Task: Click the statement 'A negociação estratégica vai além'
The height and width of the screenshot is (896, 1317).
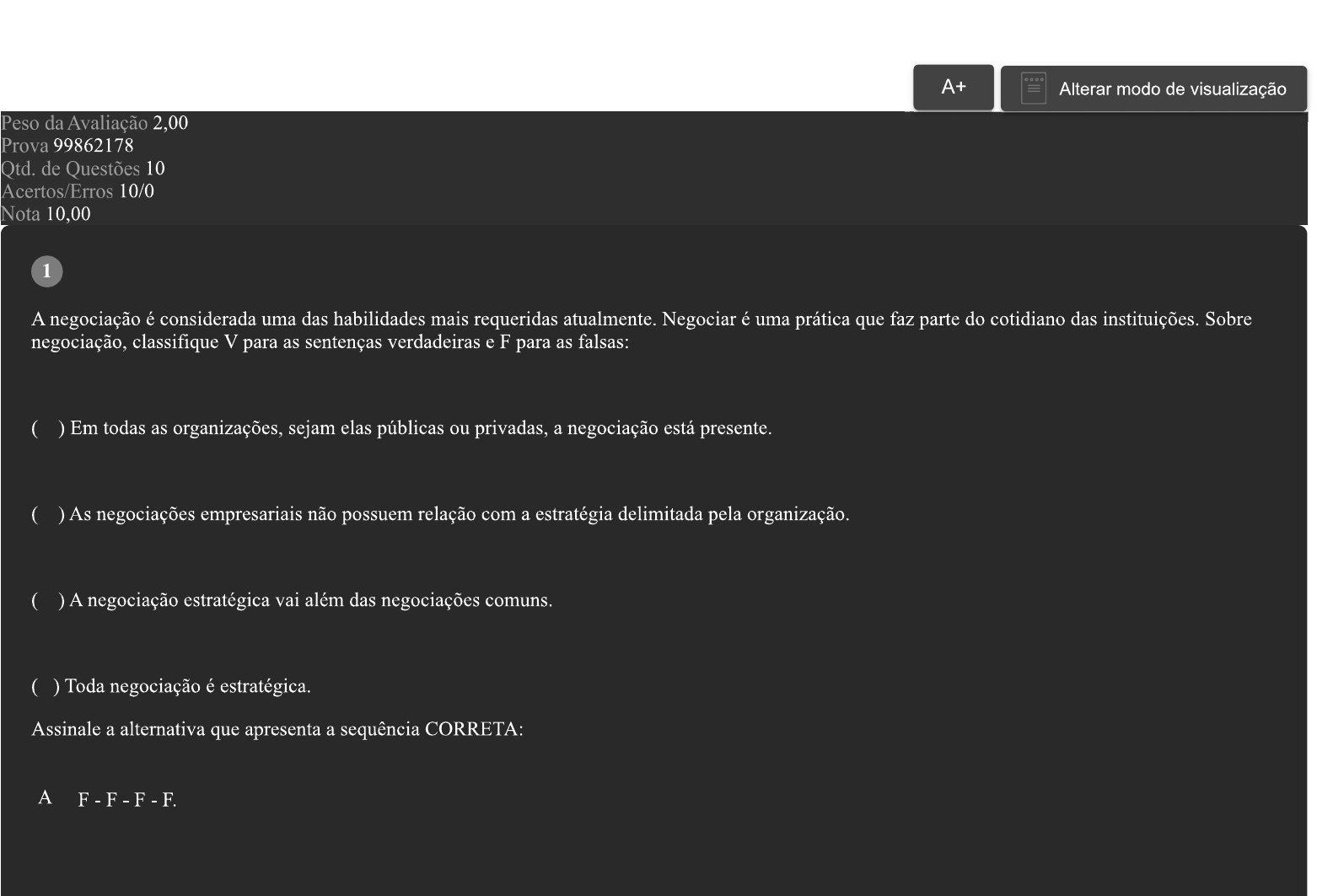Action: pos(310,600)
